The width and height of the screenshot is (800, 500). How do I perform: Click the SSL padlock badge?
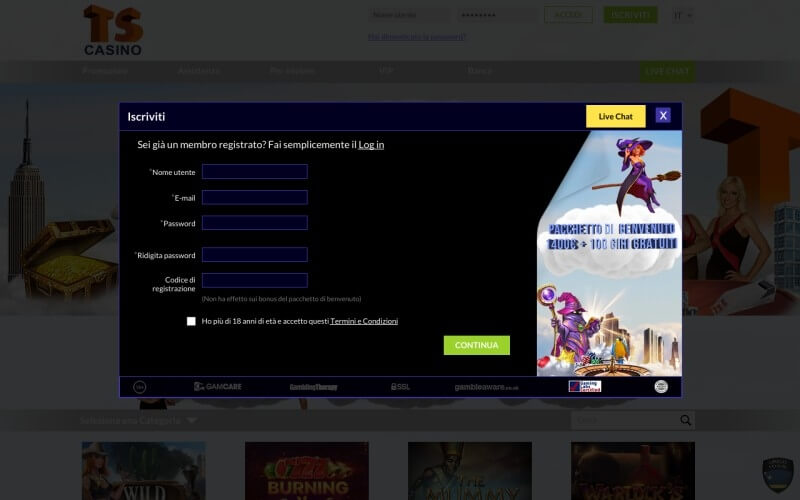point(401,387)
